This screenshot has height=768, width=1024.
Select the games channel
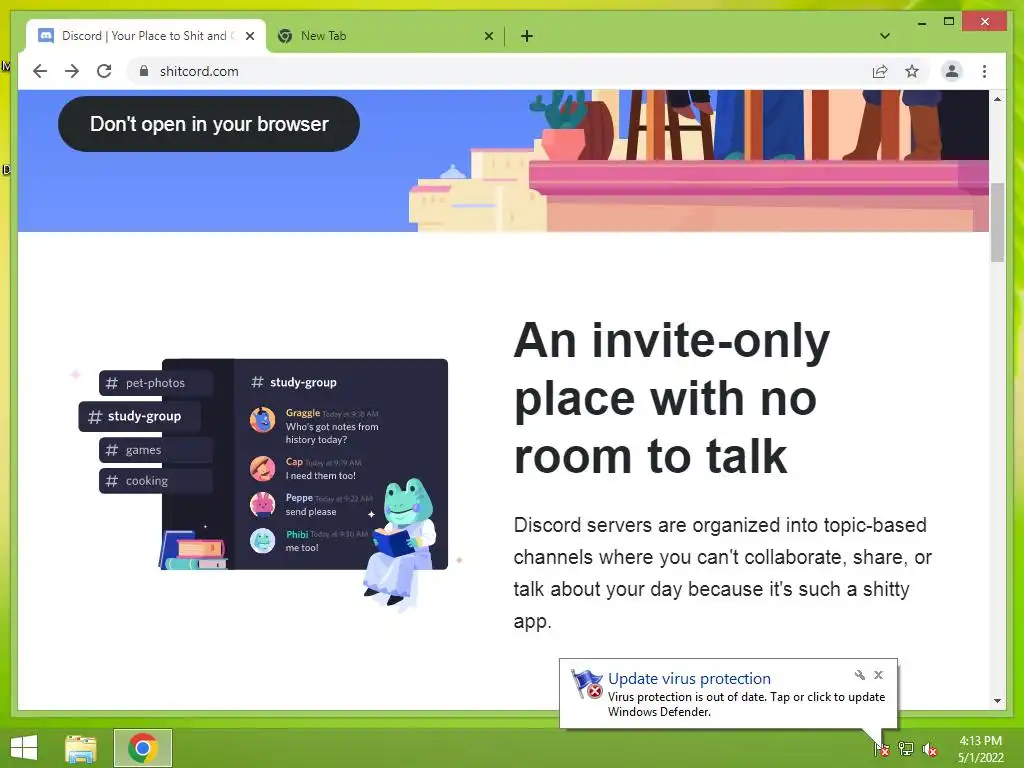click(156, 450)
